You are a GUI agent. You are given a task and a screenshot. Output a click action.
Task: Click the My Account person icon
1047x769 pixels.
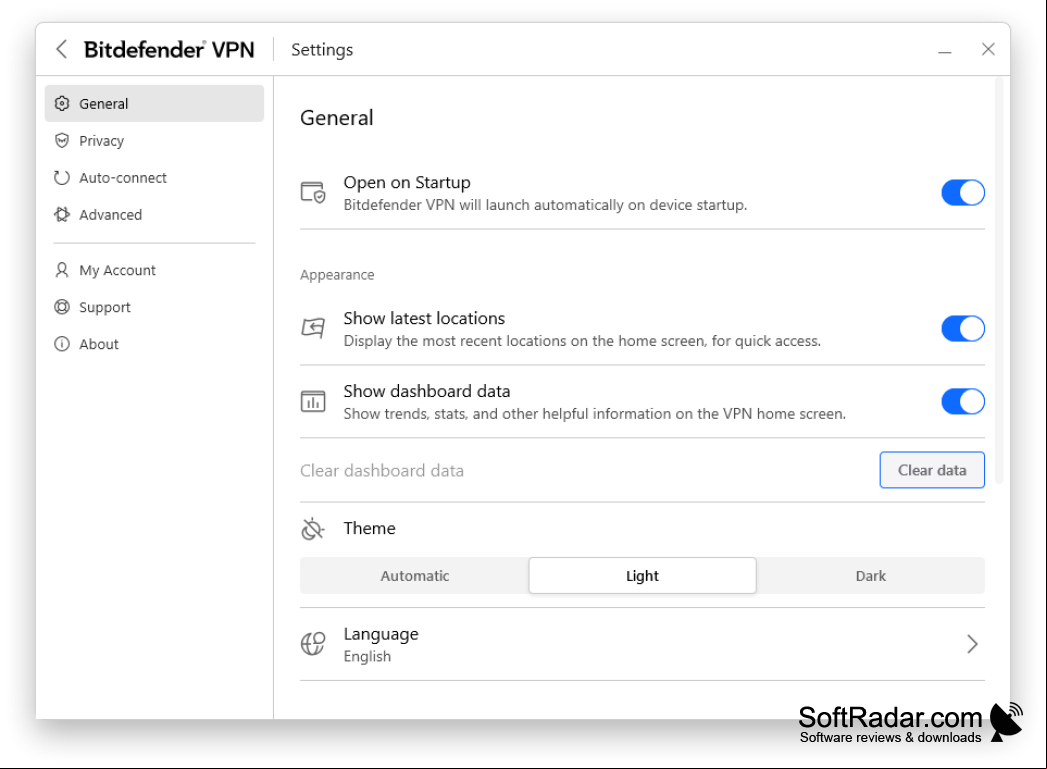click(x=62, y=270)
